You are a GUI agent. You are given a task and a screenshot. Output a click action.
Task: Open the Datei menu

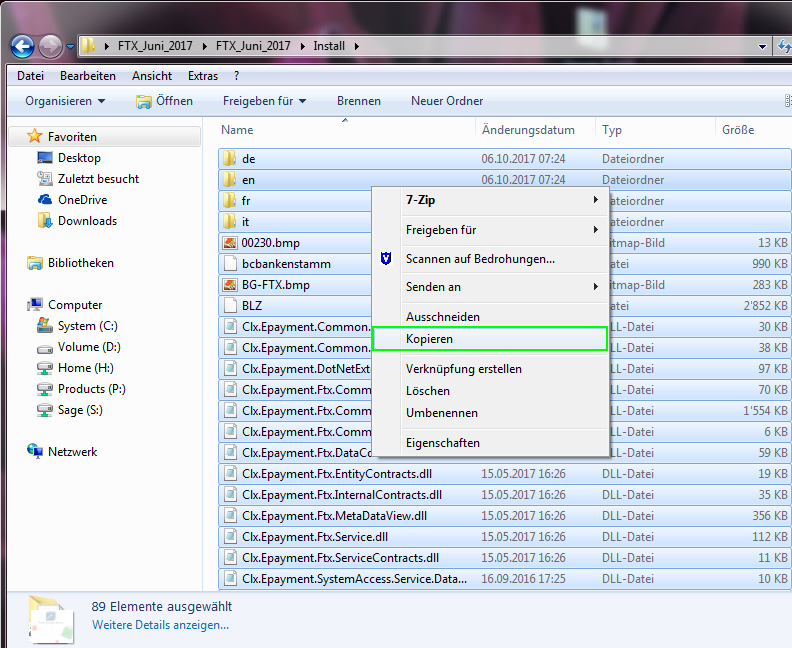tap(30, 76)
